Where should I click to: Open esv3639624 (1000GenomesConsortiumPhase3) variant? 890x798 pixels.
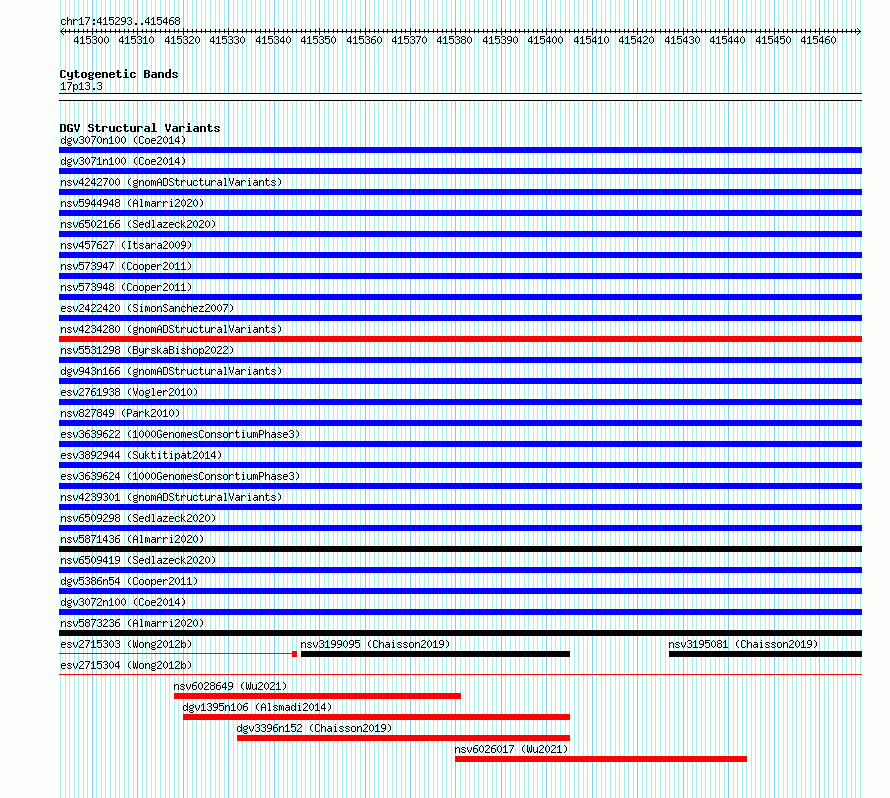coord(180,476)
